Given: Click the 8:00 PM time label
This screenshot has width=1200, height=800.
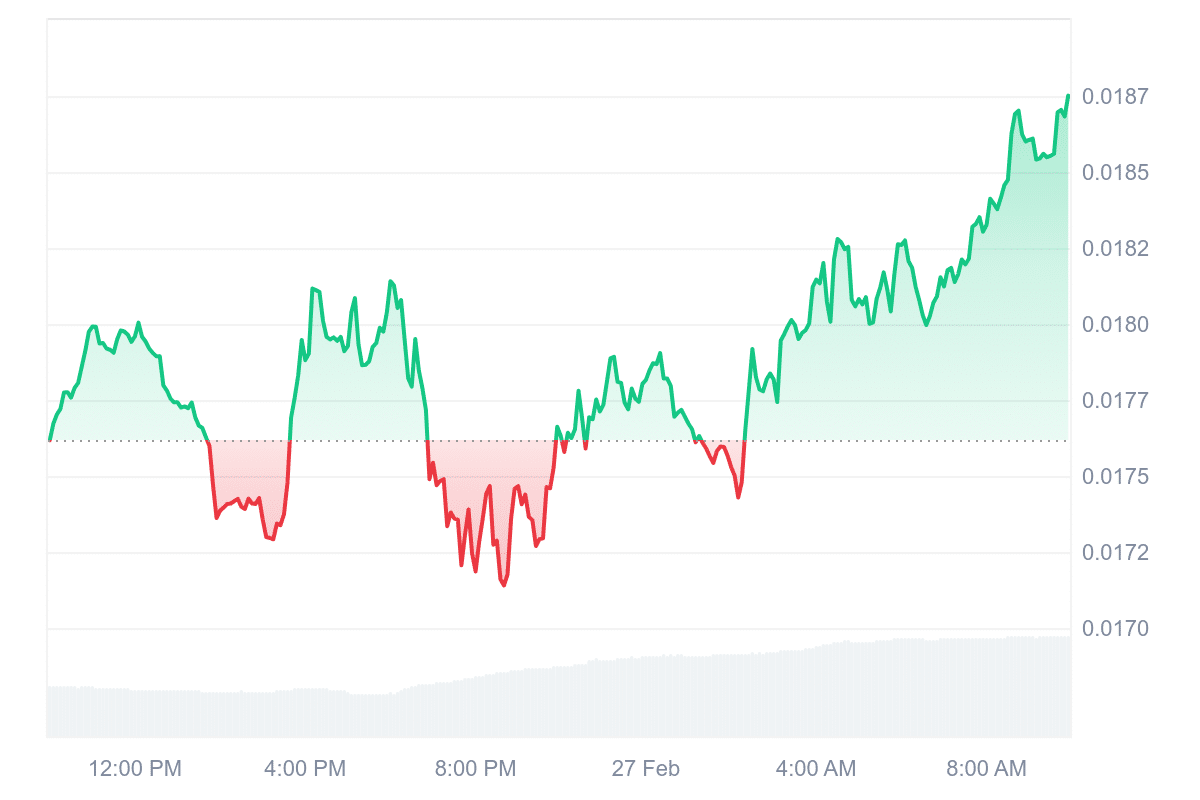Looking at the screenshot, I should [x=475, y=769].
